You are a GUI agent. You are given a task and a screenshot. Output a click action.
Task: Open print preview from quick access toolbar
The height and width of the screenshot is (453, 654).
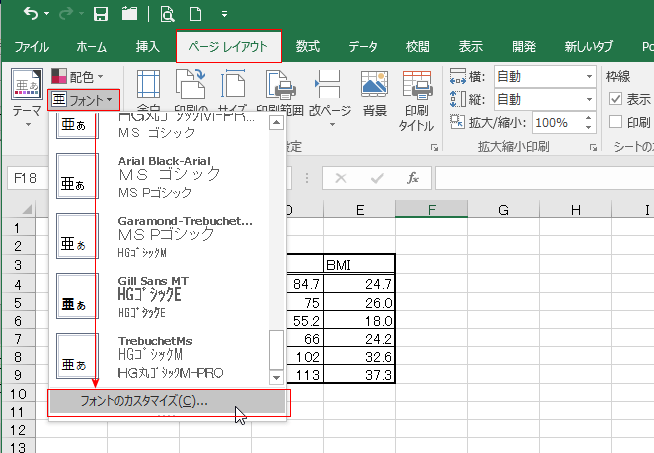[x=167, y=14]
